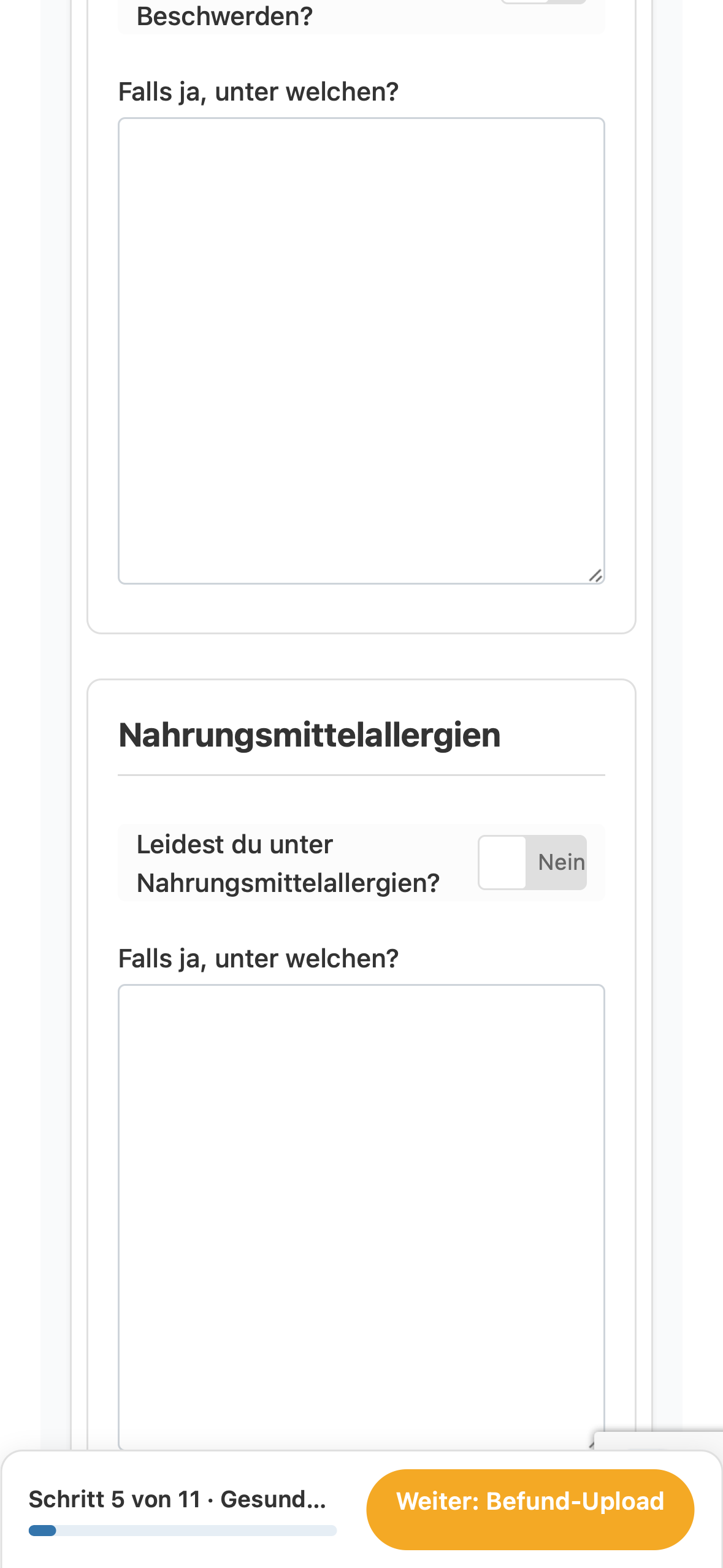Viewport: 723px width, 1568px height.
Task: Click the truncated Gesund... step name in the footer
Action: click(274, 1499)
